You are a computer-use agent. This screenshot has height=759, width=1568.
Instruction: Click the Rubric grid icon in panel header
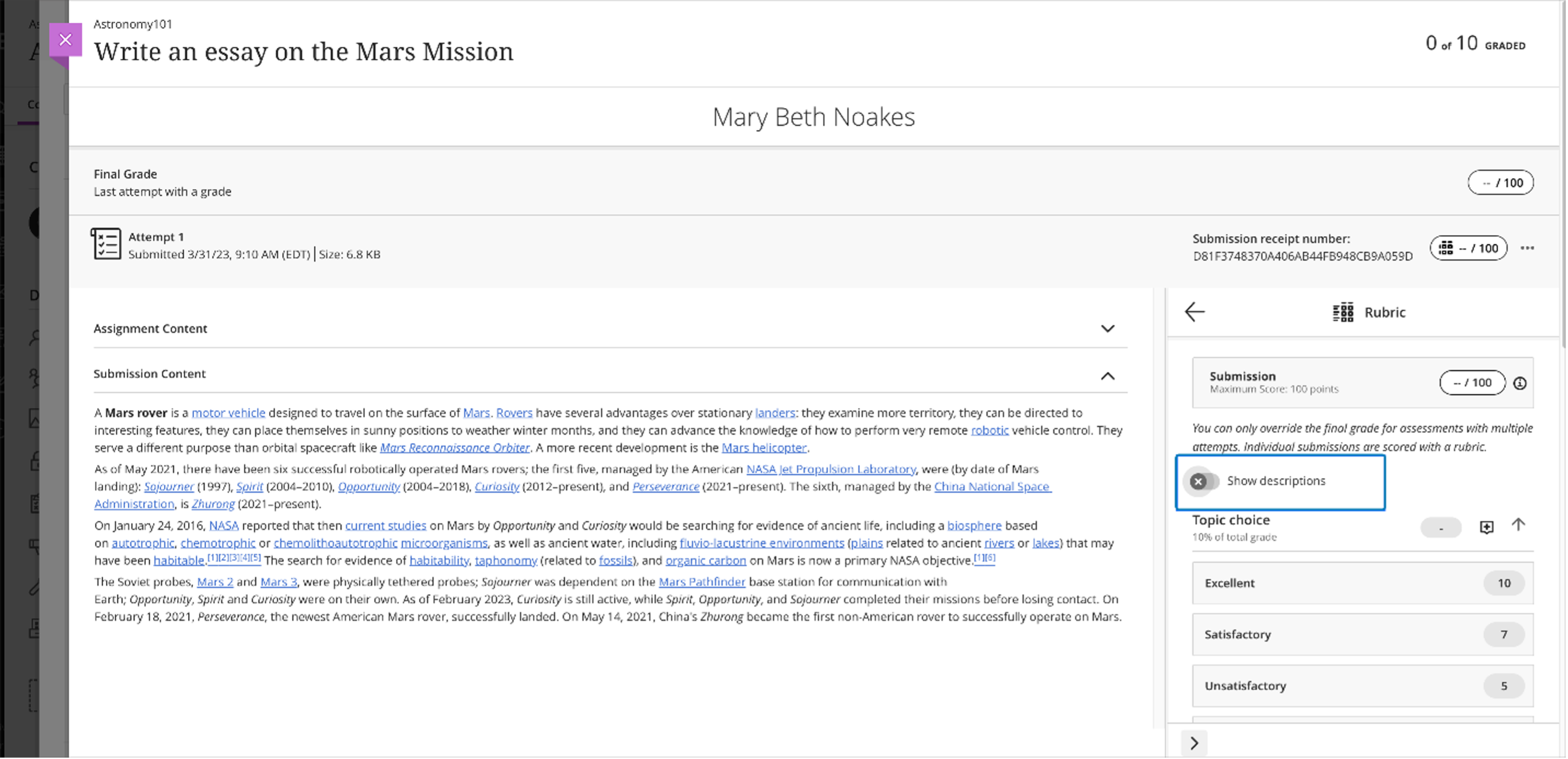(1343, 312)
